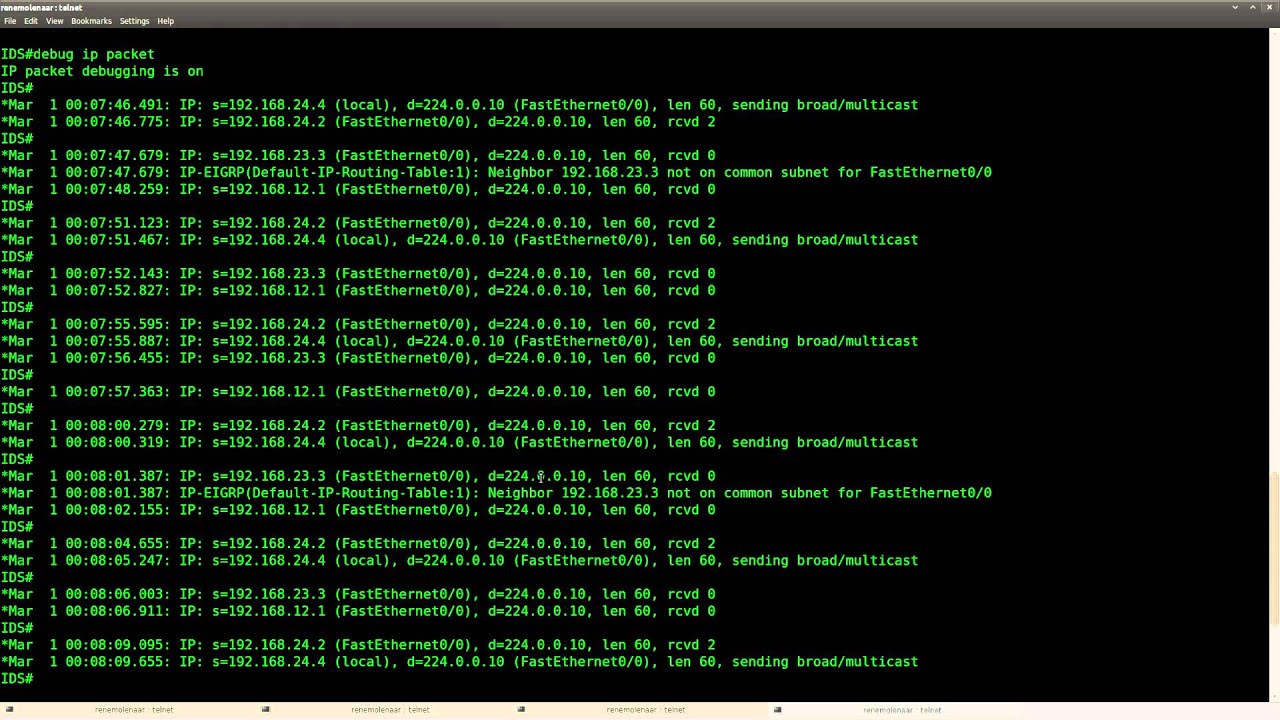Switch to the fourth renemolenaar telnet tab
This screenshot has height=720, width=1280.
pos(896,710)
